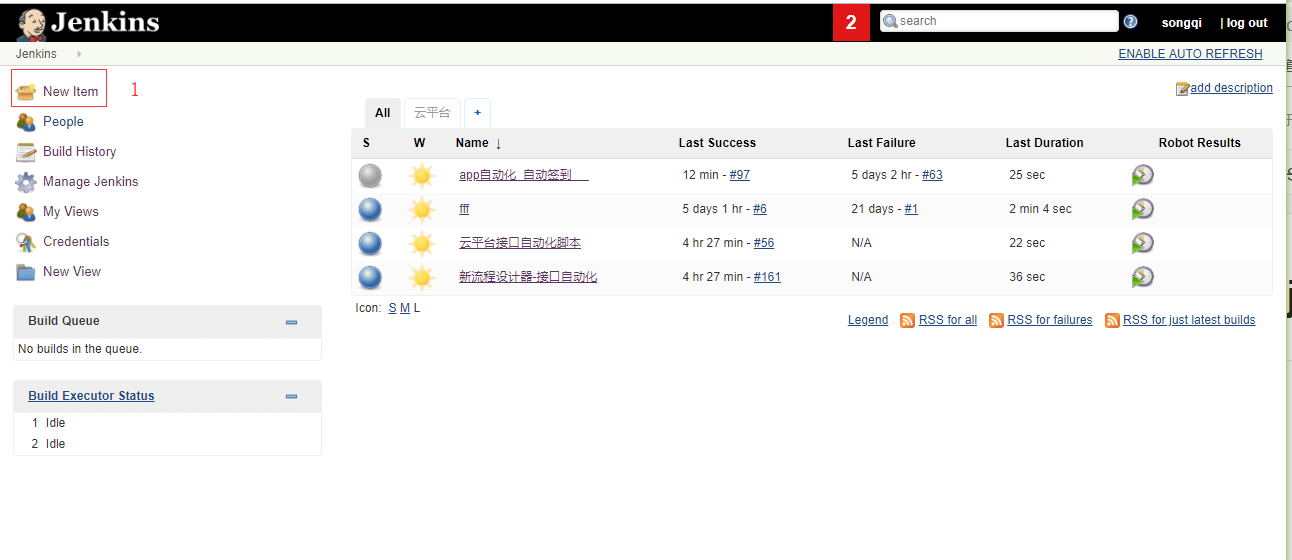Open the New Item icon in sidebar
This screenshot has height=560, width=1292.
26,91
